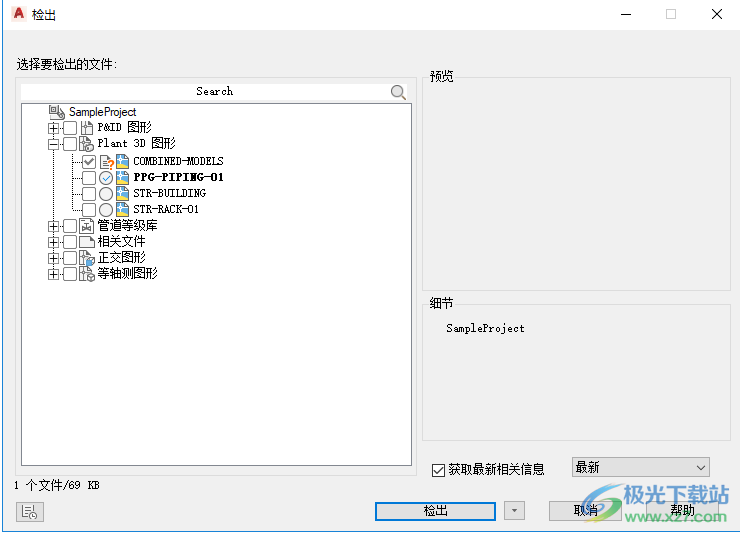740x533 pixels.
Task: Open the arrow dropdown beside 检出 button
Action: 514,511
